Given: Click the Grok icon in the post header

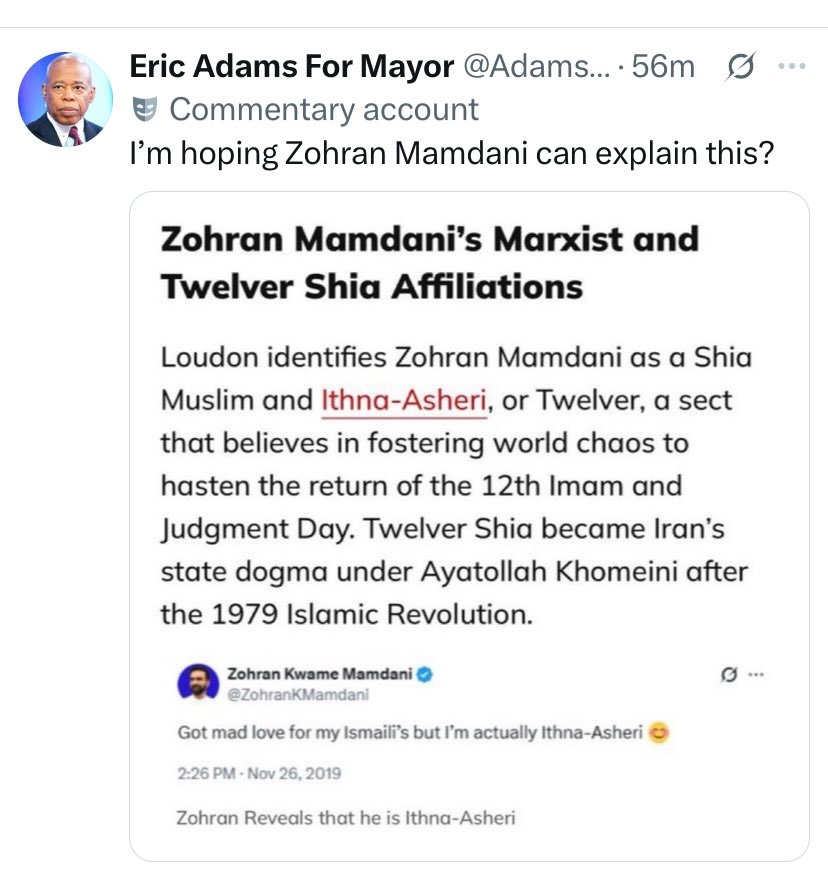Looking at the screenshot, I should (740, 67).
